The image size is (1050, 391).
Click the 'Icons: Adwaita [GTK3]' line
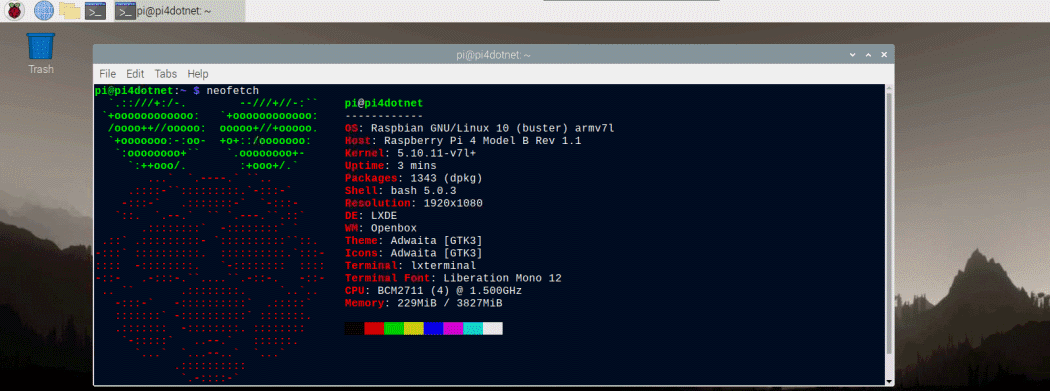coord(414,253)
